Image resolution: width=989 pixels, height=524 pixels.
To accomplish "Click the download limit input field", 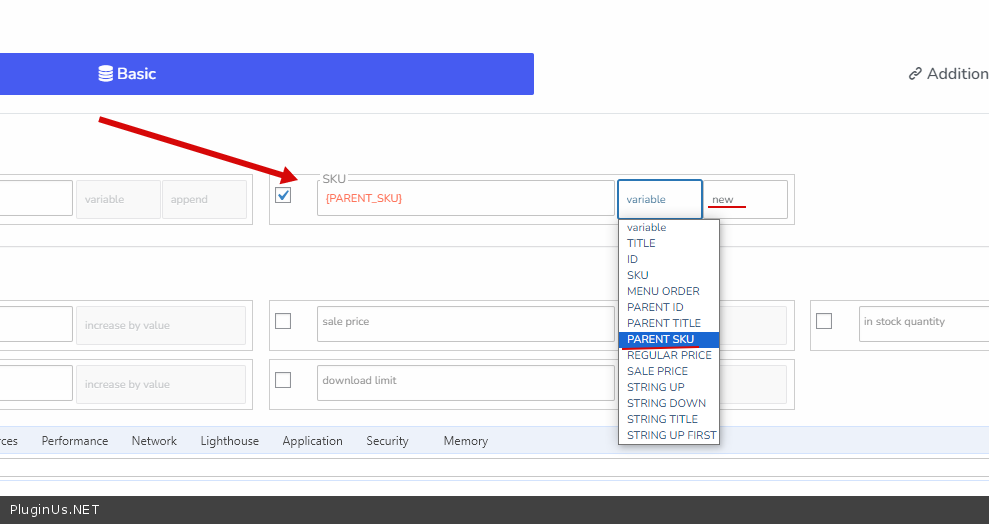I will (465, 382).
